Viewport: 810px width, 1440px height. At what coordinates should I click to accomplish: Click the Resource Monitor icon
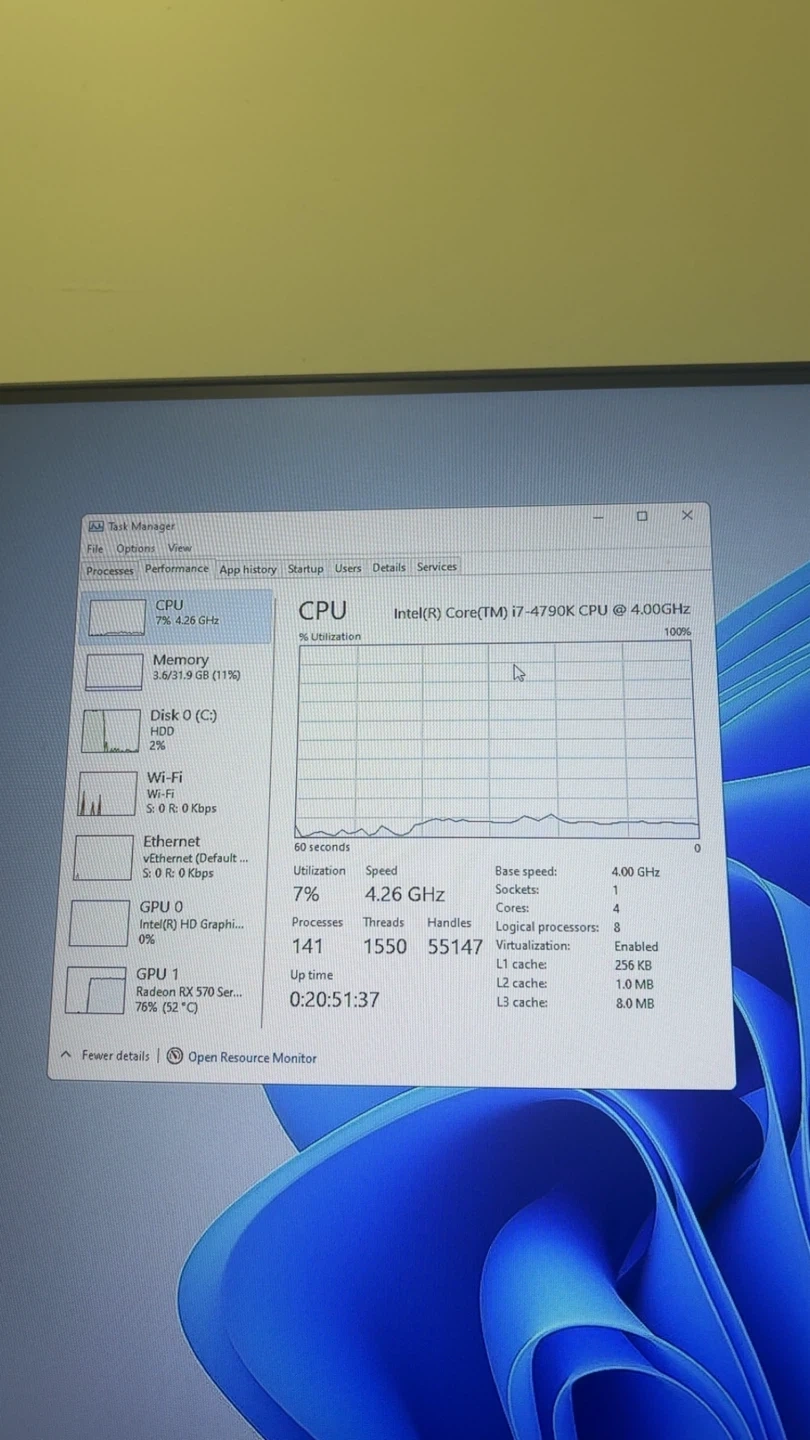pyautogui.click(x=175, y=1056)
